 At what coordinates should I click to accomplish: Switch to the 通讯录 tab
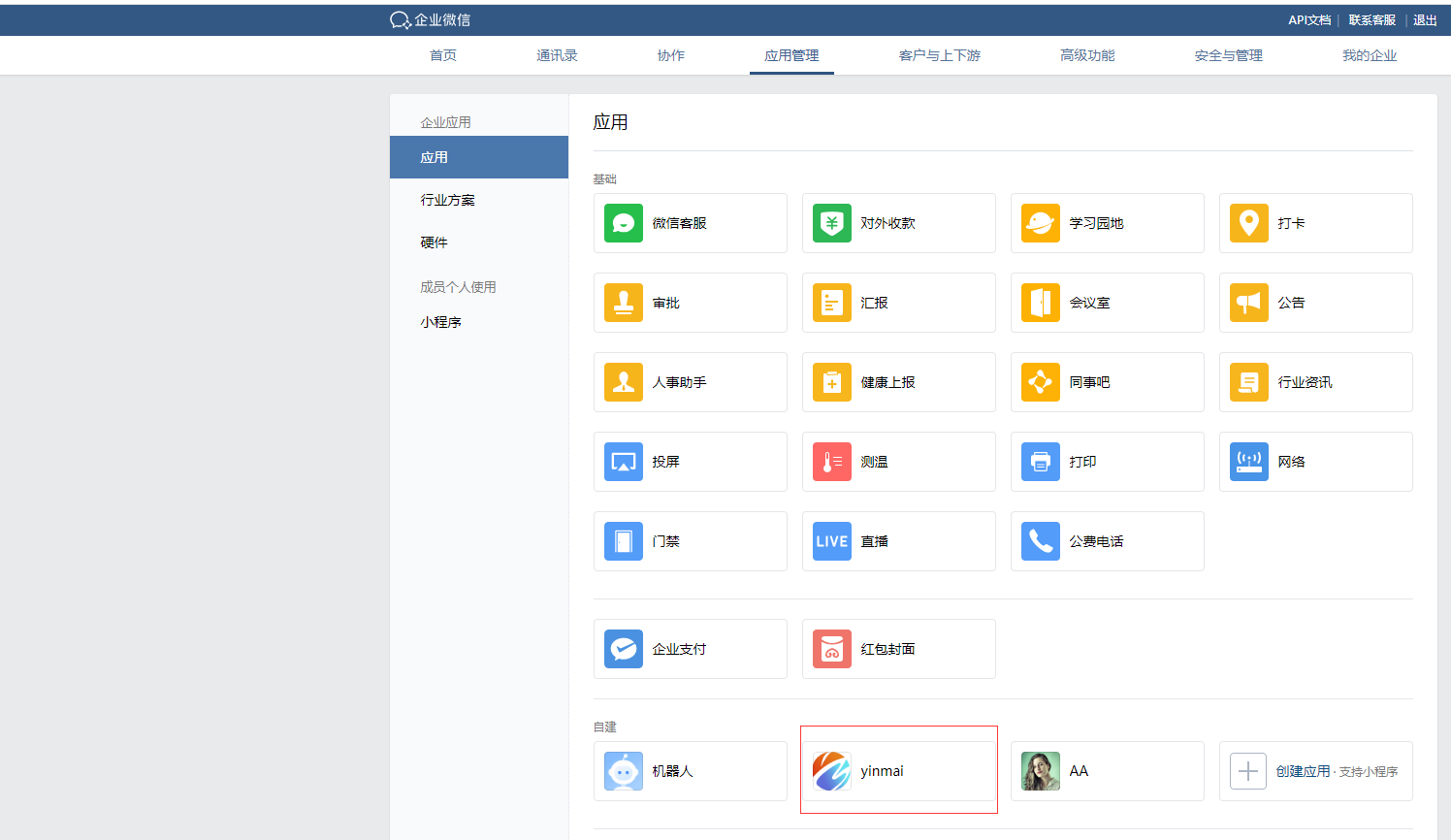point(557,55)
